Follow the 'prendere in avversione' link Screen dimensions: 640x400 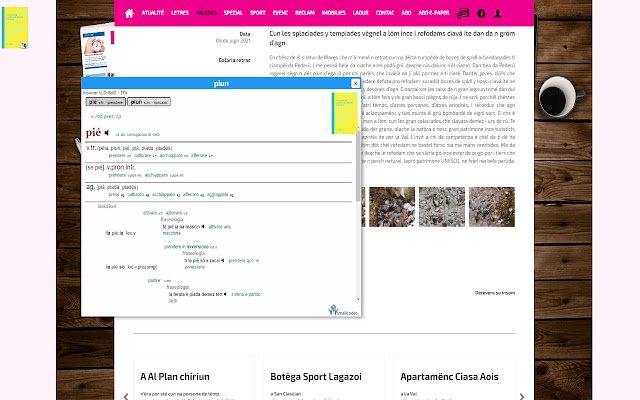point(187,247)
